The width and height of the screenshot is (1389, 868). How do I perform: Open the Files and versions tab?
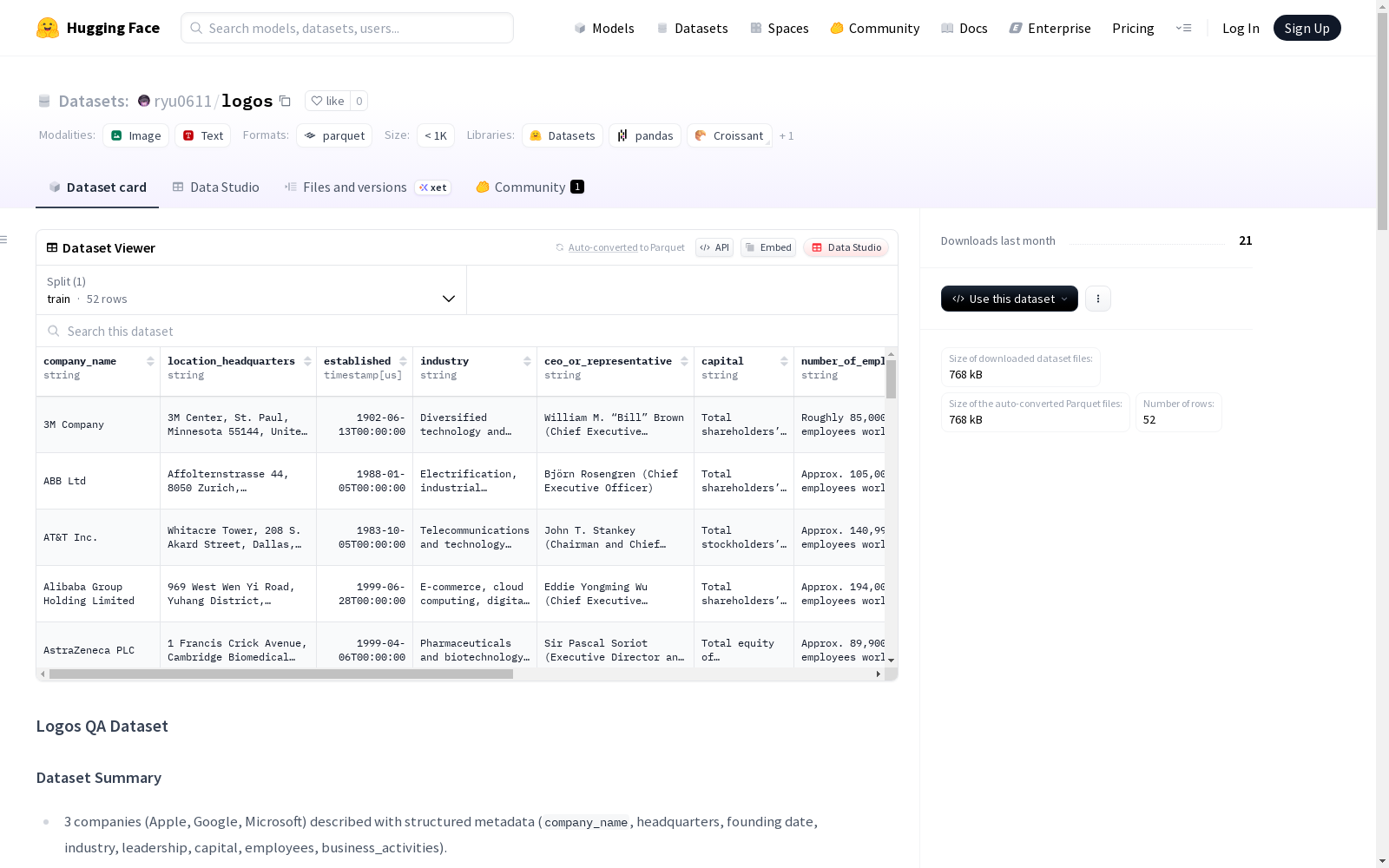tap(367, 187)
